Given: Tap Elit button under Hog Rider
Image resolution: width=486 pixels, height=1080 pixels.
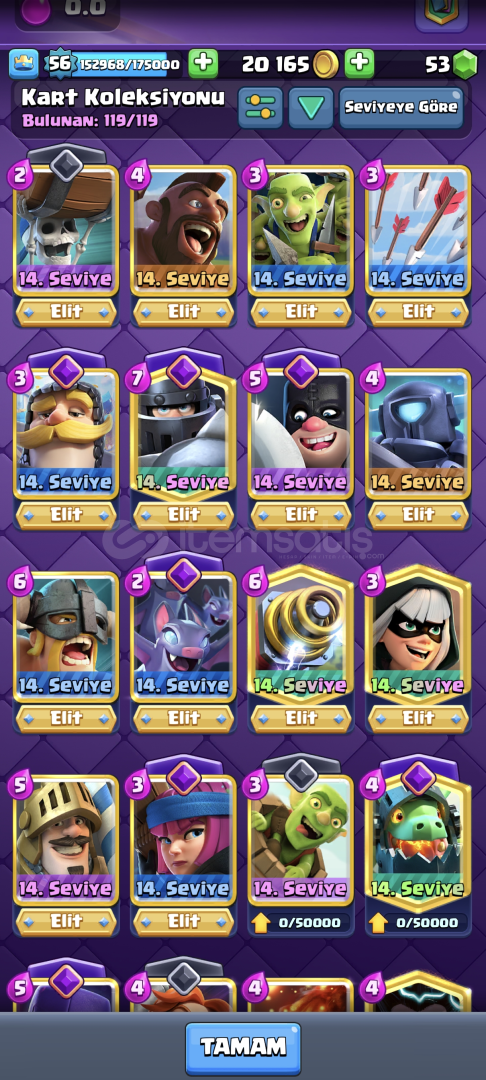Looking at the screenshot, I should point(184,312).
